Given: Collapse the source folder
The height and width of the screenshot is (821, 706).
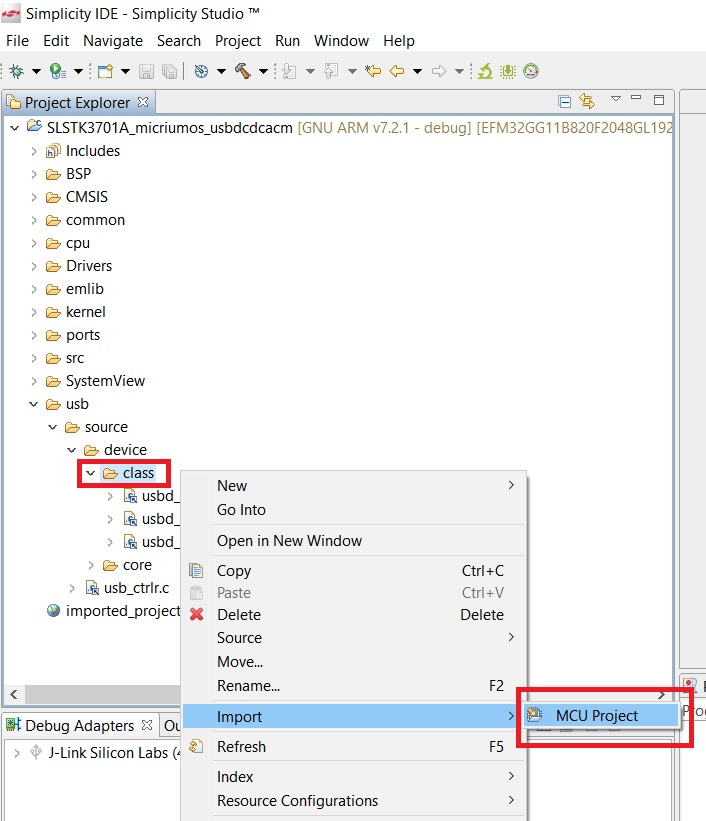Looking at the screenshot, I should point(52,427).
